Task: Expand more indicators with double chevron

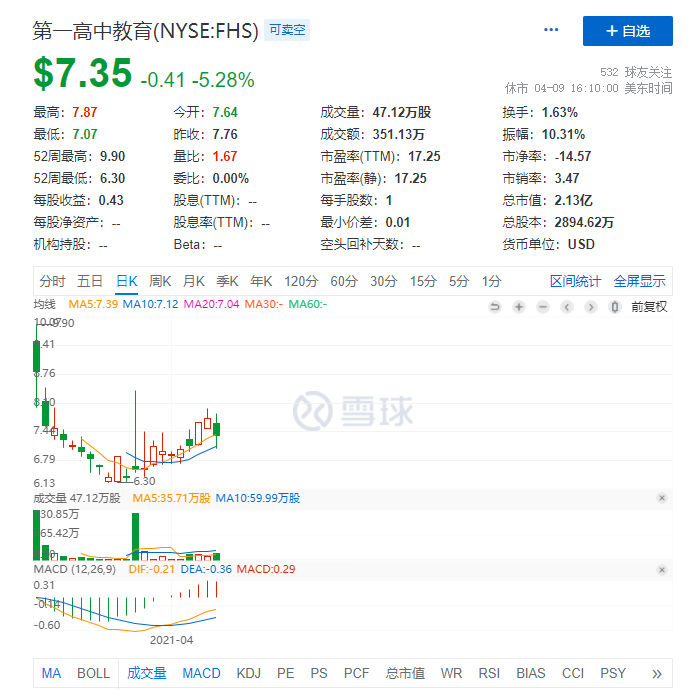Action: click(x=657, y=674)
